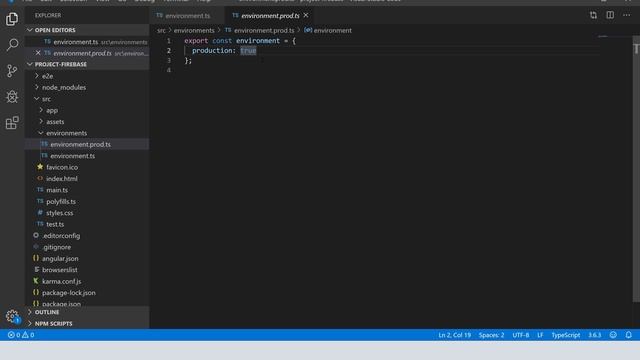
Task: Open the Search view in the activity bar
Action: click(12, 44)
